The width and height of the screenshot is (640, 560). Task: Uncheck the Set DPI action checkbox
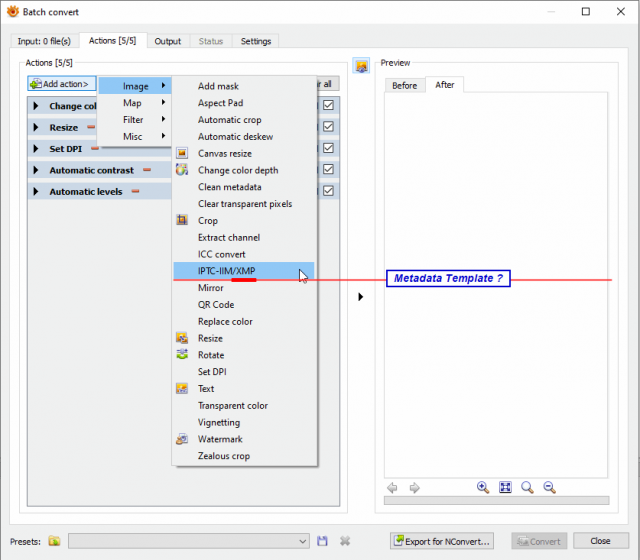[x=328, y=148]
